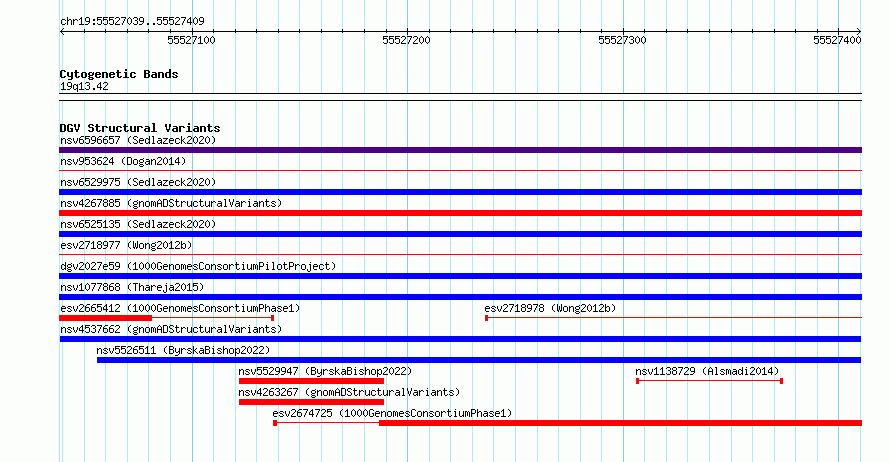
Task: Select the red nsv4267885 variant bar
Action: [460, 213]
